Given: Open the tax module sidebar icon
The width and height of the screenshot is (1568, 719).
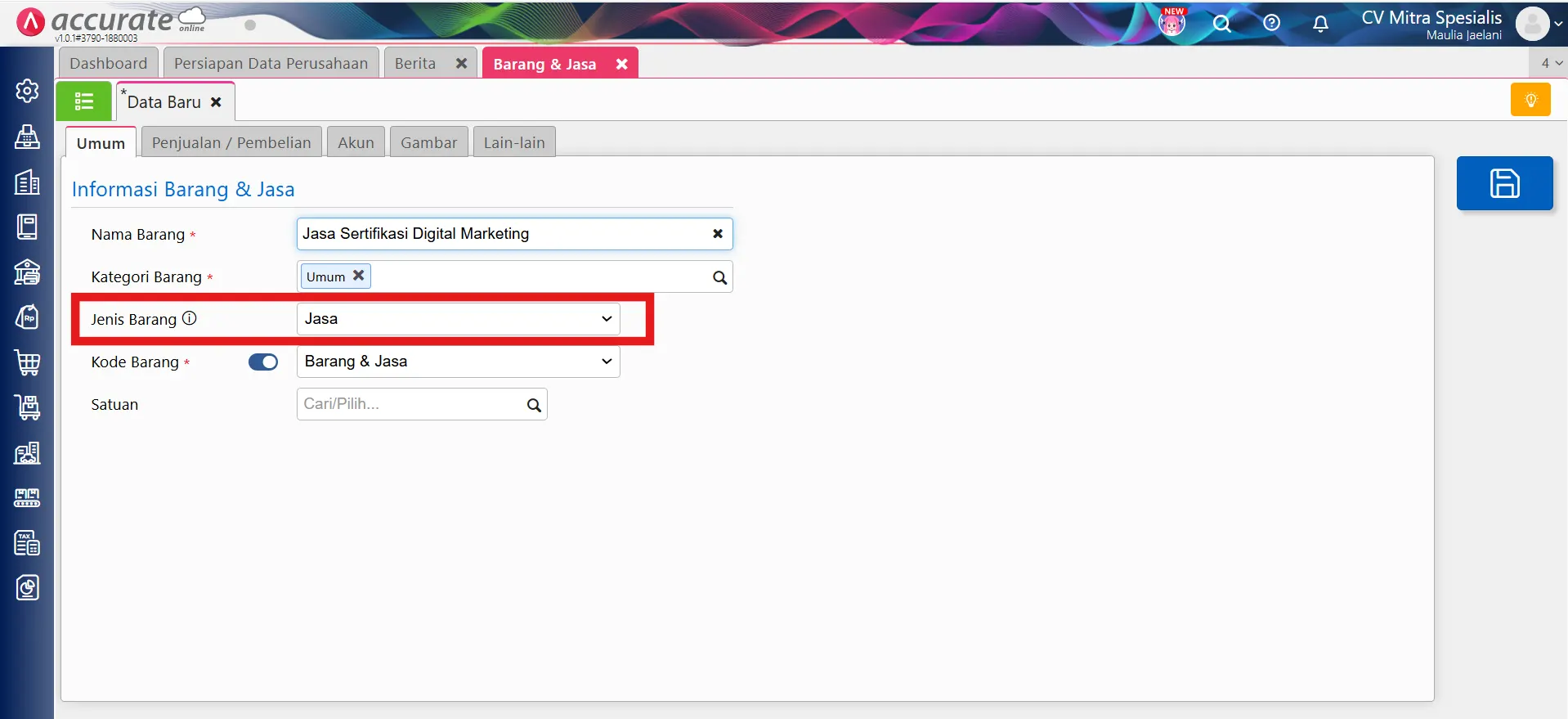Looking at the screenshot, I should tap(27, 542).
